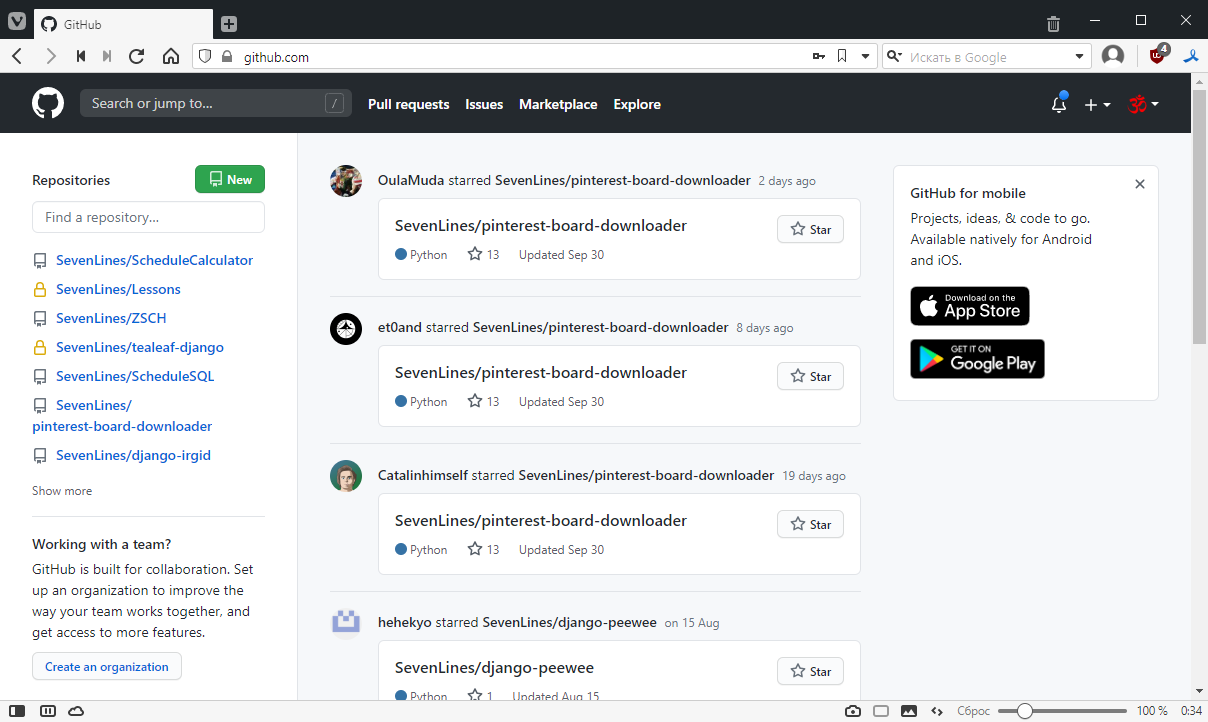
Task: Open SevenLines/ScheduleCalculator repository
Action: (154, 260)
